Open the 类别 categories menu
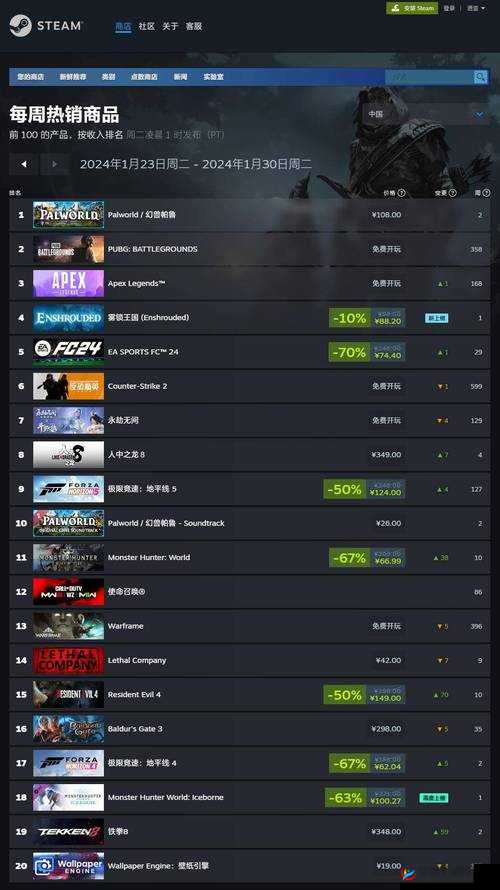Screen dimensions: 500x890 coord(108,77)
